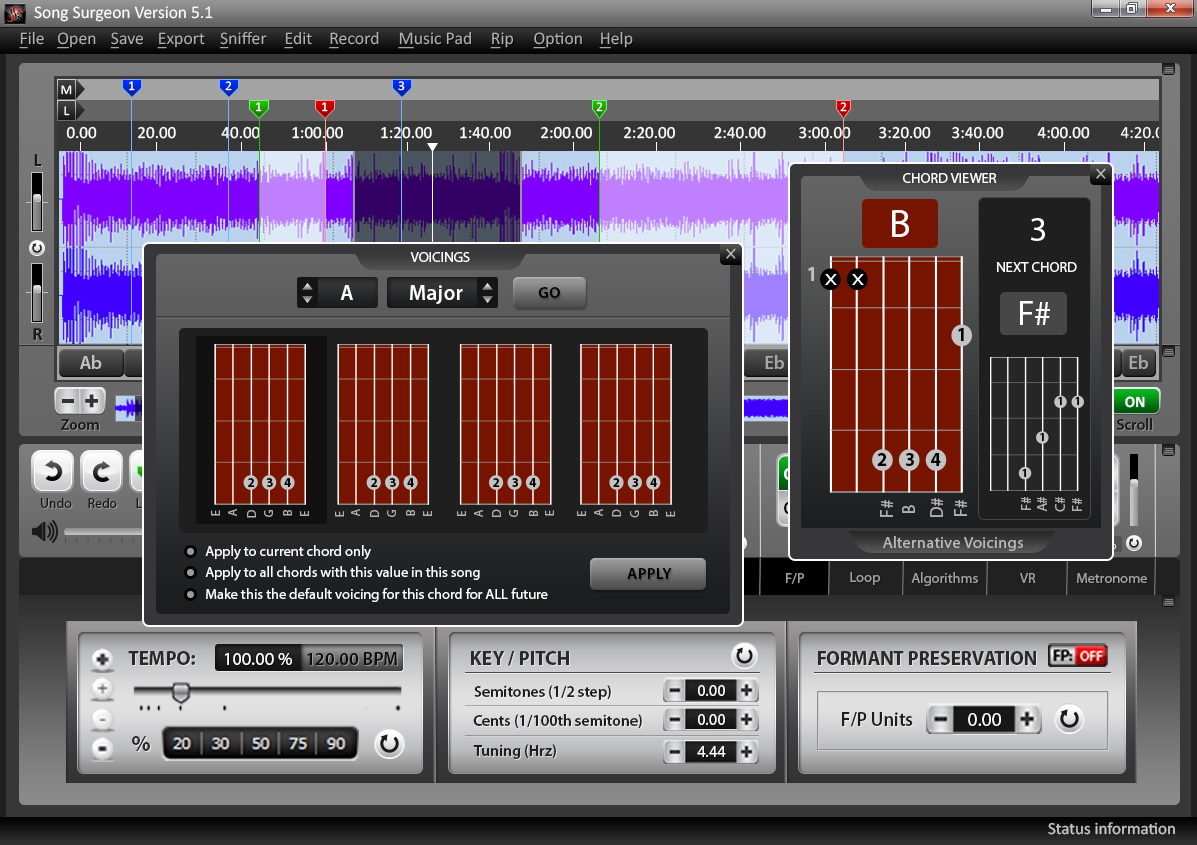Click the right channel R volume slider
This screenshot has height=845, width=1197.
37,293
